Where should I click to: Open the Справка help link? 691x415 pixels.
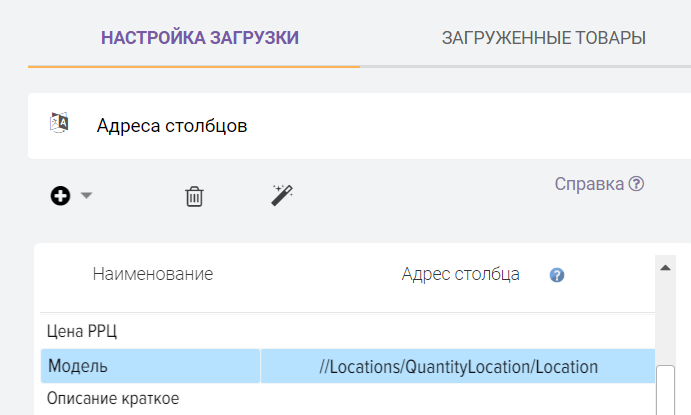[589, 185]
